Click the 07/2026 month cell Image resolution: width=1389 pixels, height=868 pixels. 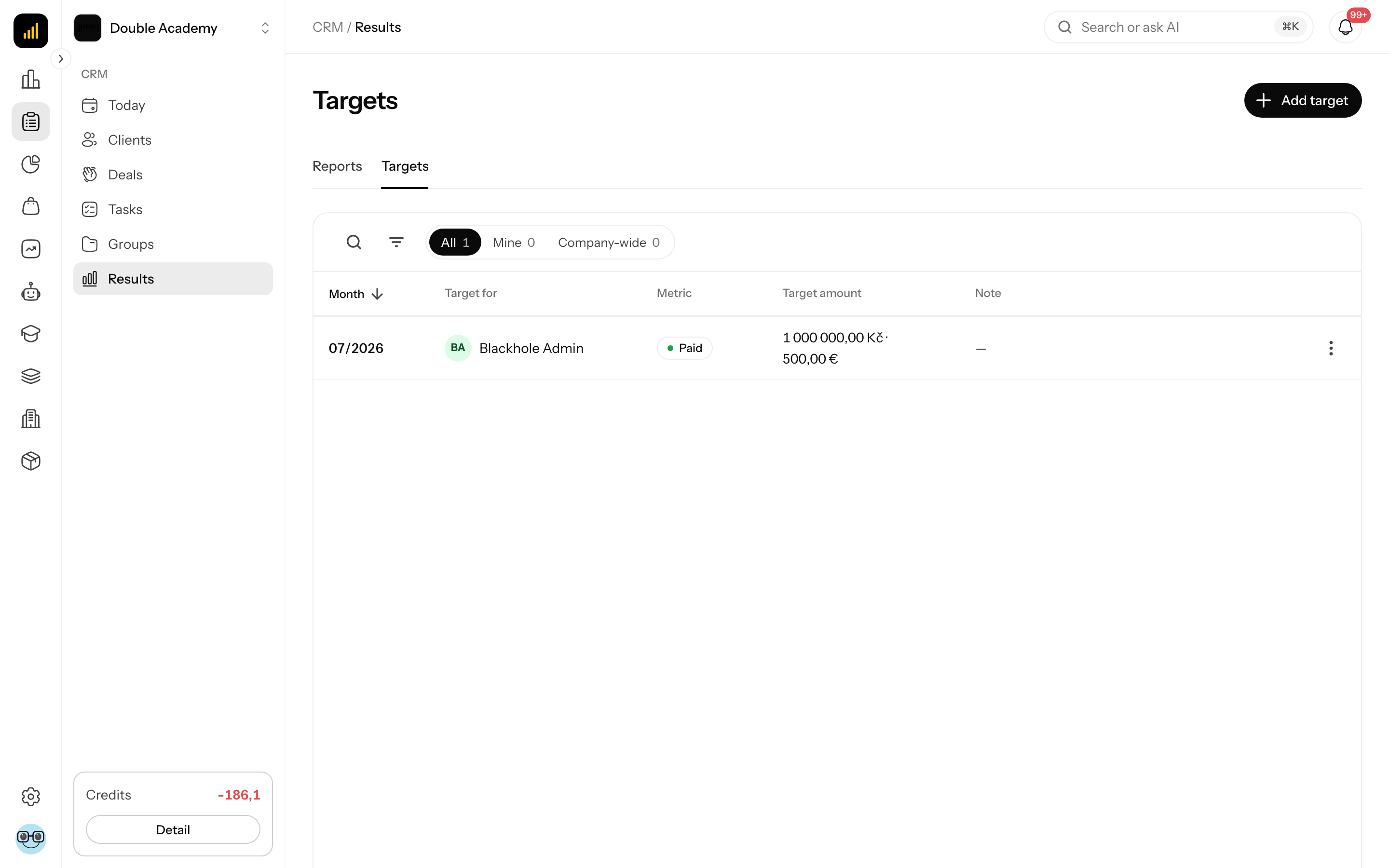click(356, 348)
